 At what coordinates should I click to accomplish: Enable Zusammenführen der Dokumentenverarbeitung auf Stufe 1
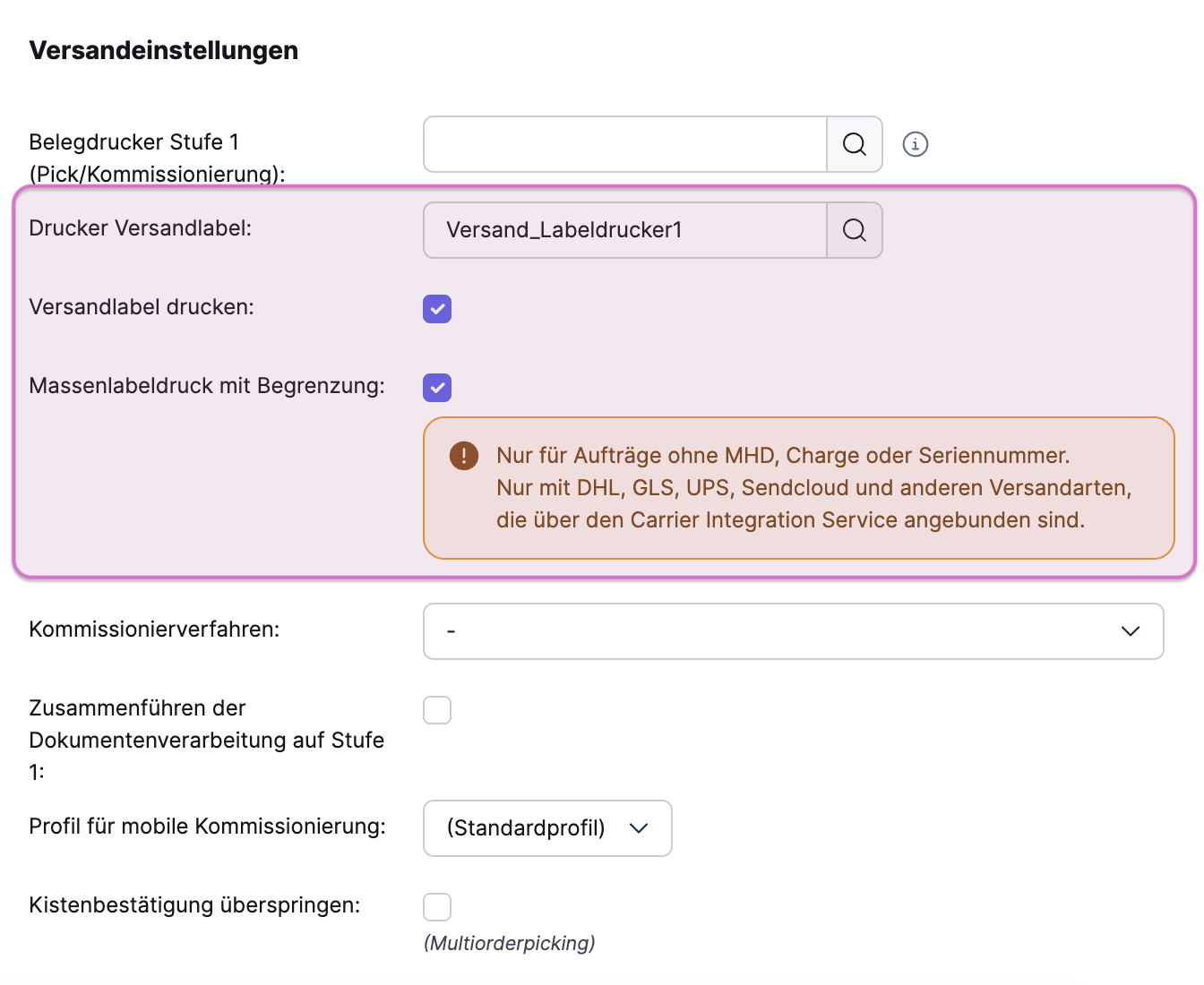point(437,710)
